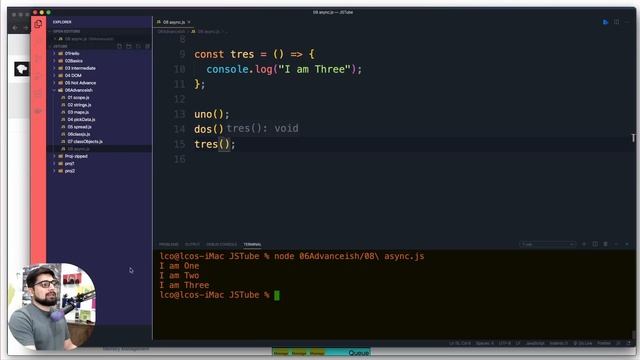Click back arrow in the browser window behind
The image size is (640, 360).
click(x=15, y=28)
